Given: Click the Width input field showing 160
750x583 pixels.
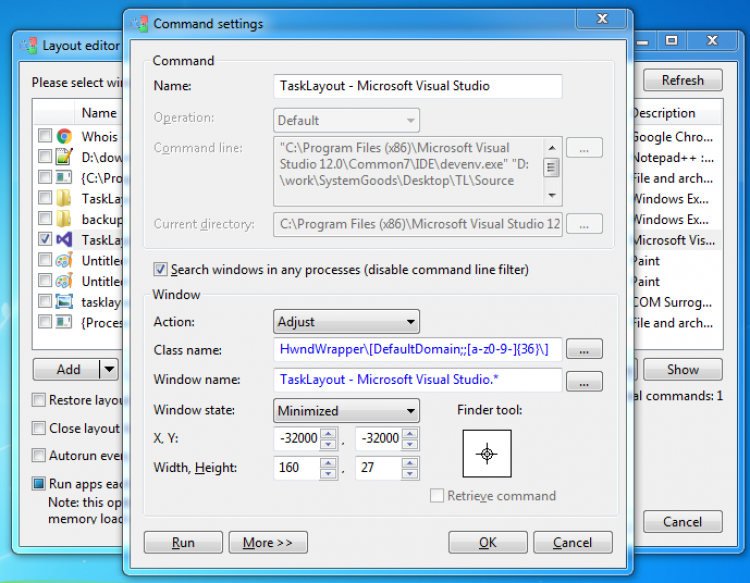Looking at the screenshot, I should (x=297, y=468).
